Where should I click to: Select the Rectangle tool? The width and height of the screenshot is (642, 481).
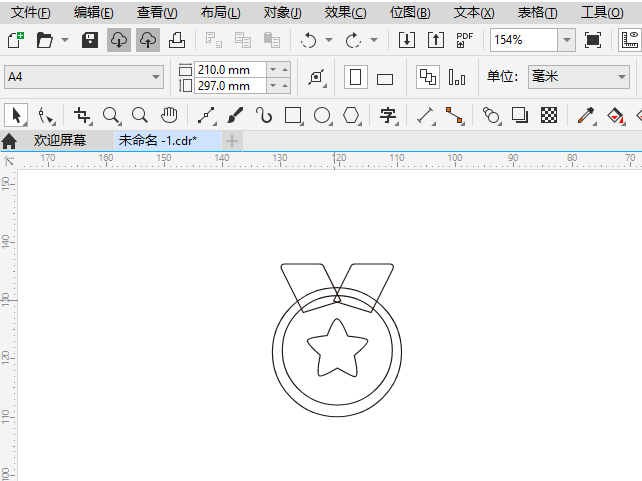pyautogui.click(x=293, y=115)
